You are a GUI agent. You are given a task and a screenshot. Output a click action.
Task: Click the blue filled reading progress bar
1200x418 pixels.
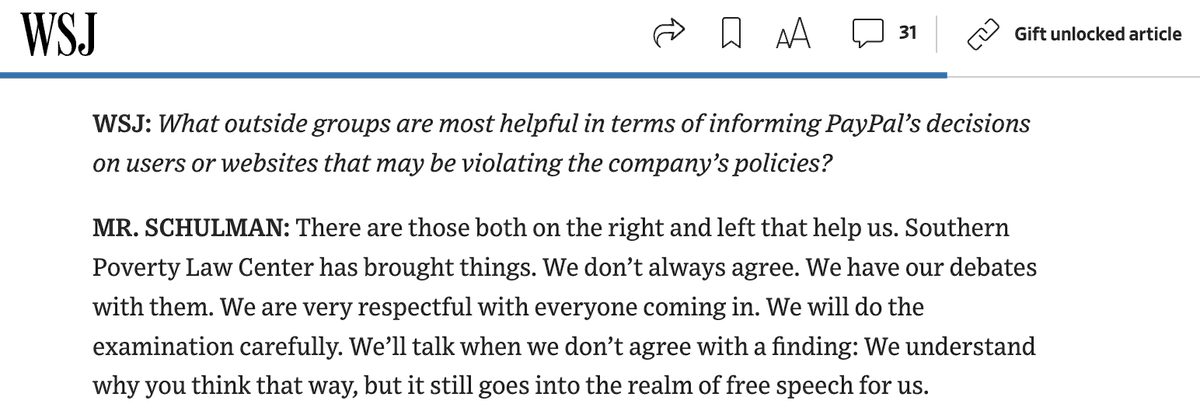tap(473, 75)
